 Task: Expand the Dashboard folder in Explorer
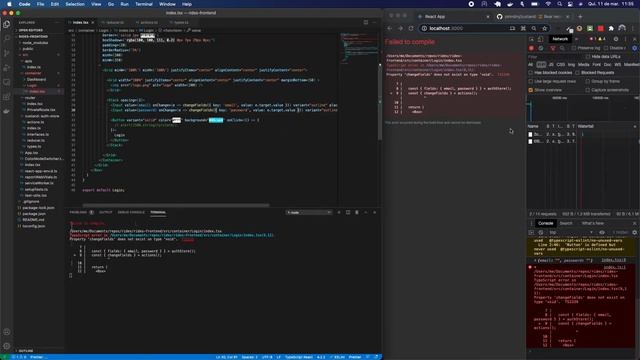36,79
